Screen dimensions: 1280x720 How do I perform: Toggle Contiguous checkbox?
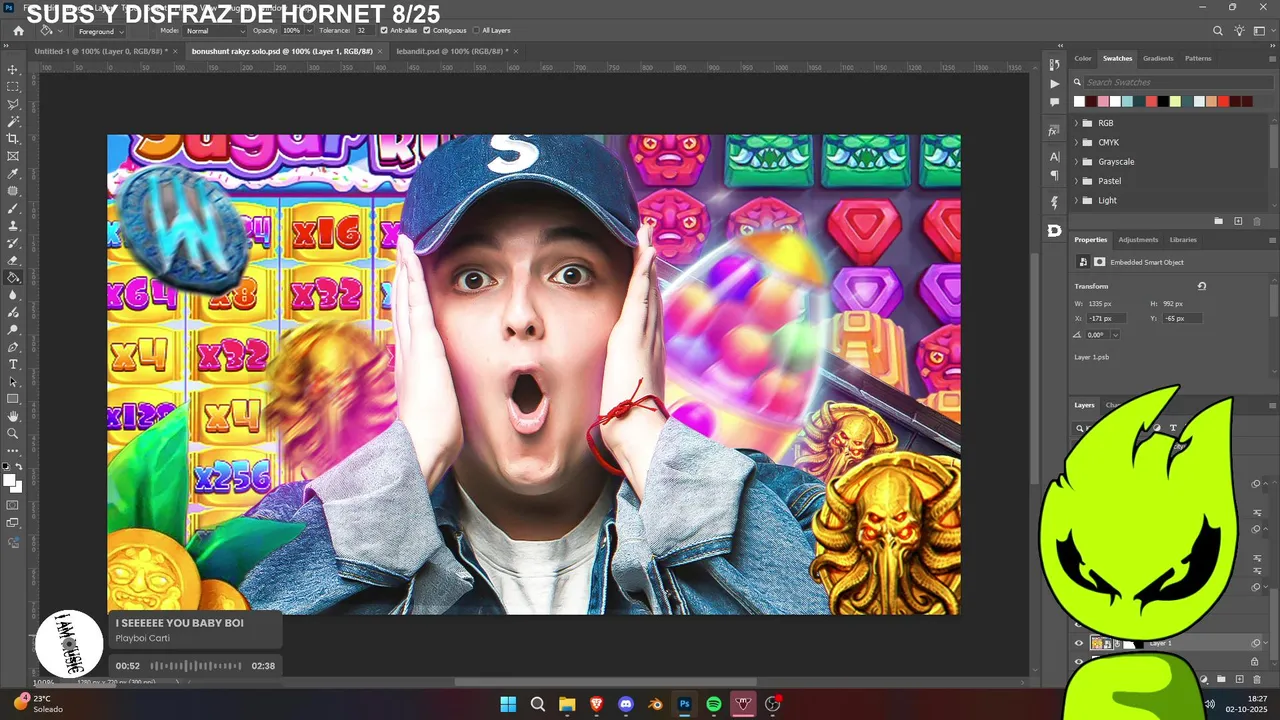point(427,31)
